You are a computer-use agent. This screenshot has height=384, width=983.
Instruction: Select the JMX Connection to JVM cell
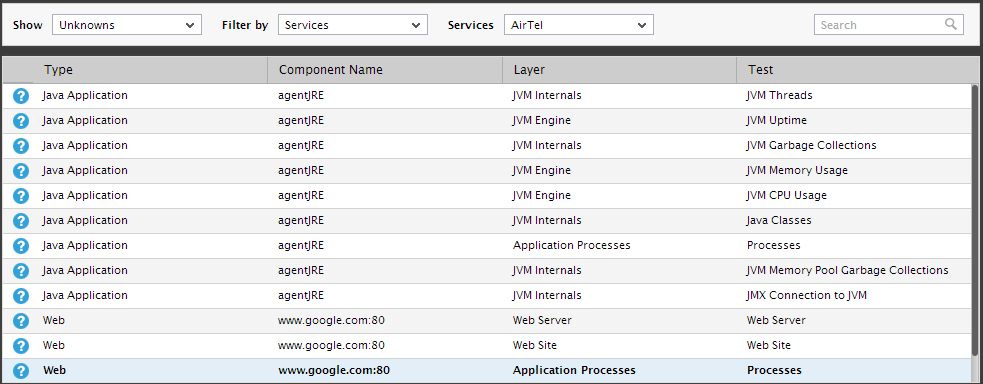pyautogui.click(x=807, y=296)
